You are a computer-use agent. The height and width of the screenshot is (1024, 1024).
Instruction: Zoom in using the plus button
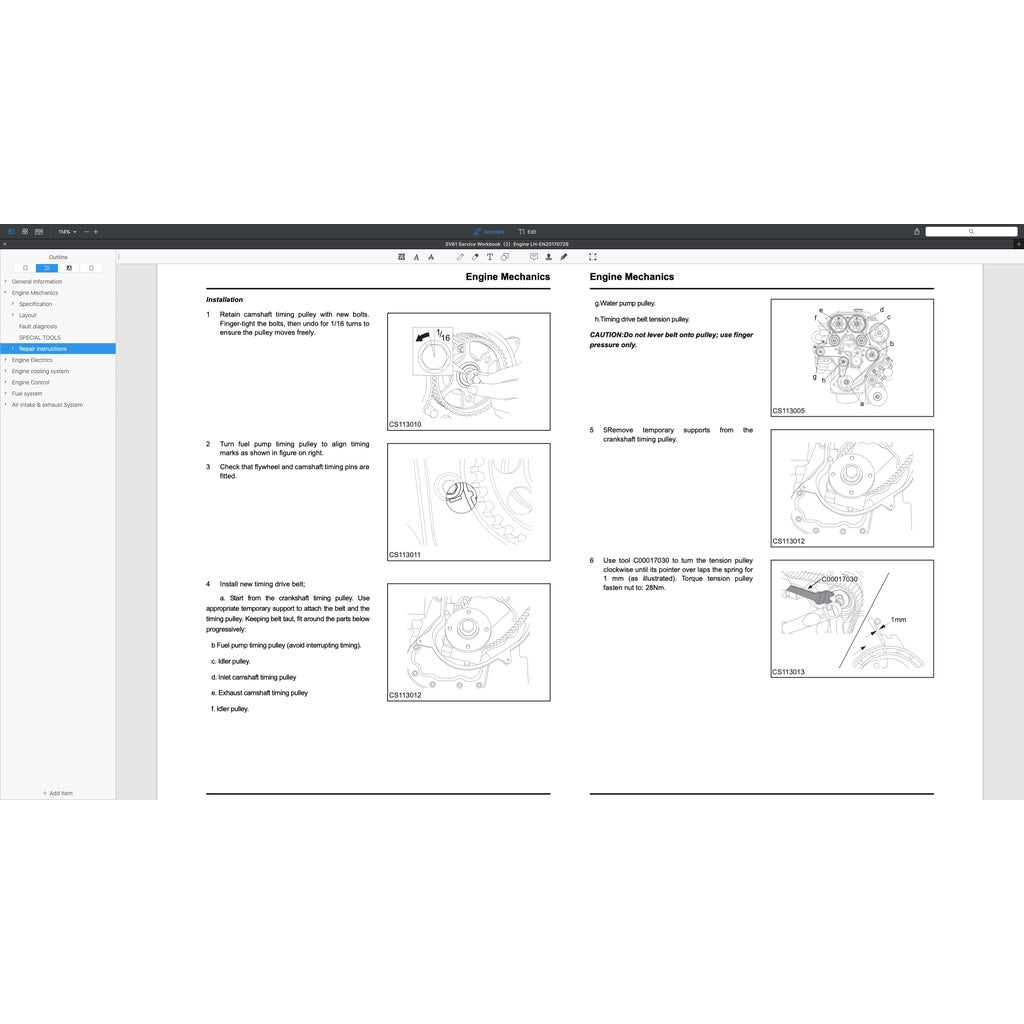(x=95, y=231)
